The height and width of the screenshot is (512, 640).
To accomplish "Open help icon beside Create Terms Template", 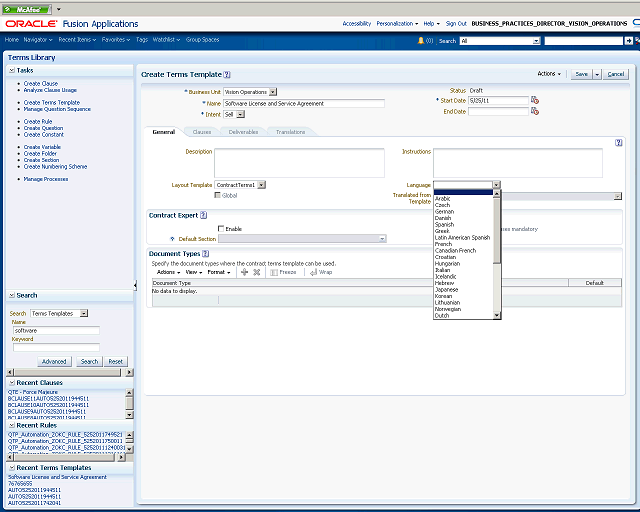I will click(x=227, y=75).
